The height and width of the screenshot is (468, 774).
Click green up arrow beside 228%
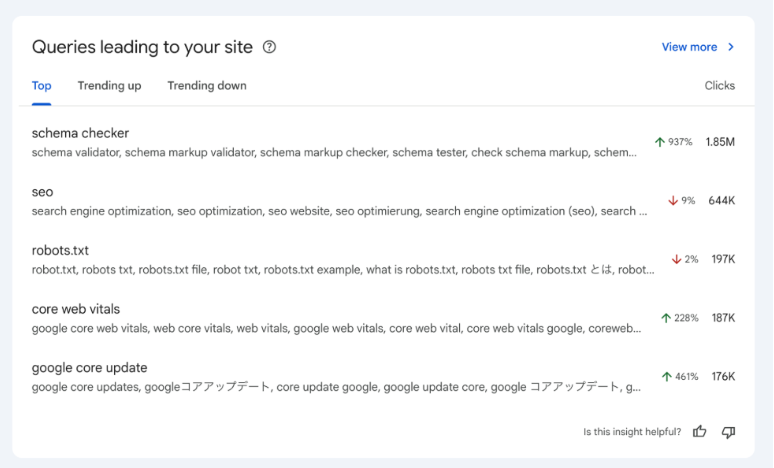666,318
